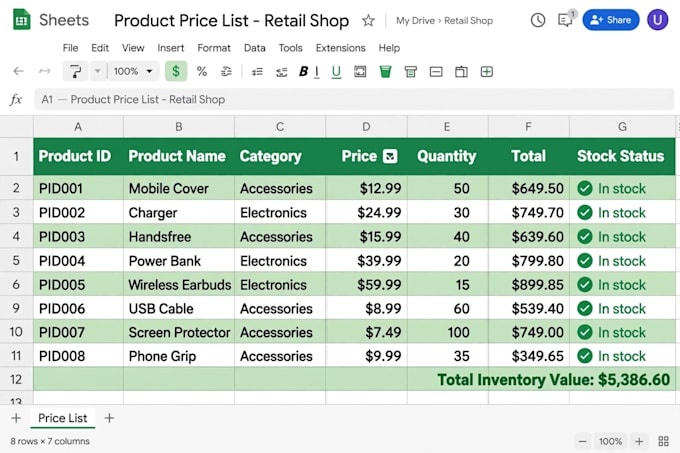Click the bottom 100% zoom level
The height and width of the screenshot is (453, 680).
610,441
